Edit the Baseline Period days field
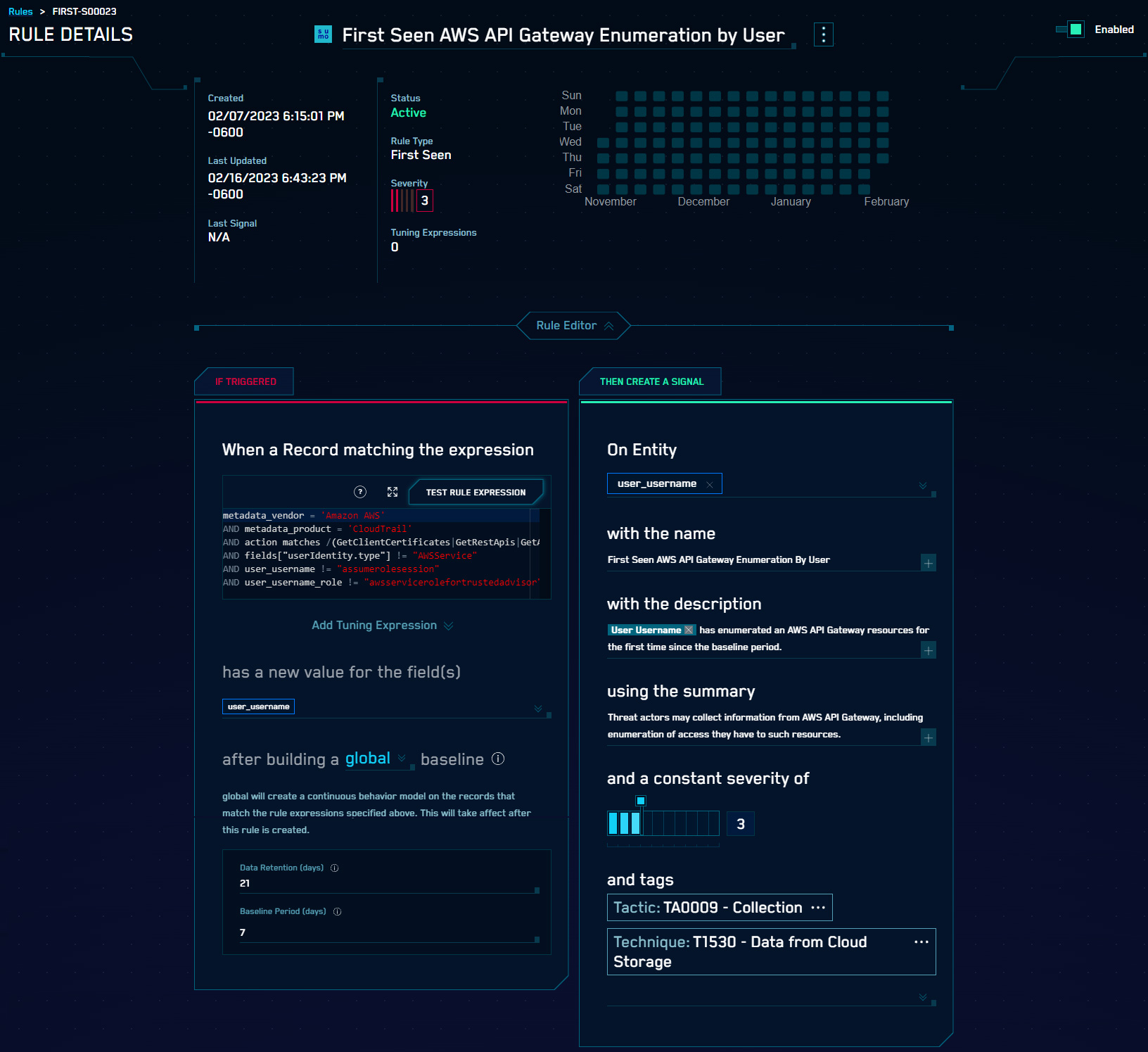The width and height of the screenshot is (1148, 1052). [389, 932]
